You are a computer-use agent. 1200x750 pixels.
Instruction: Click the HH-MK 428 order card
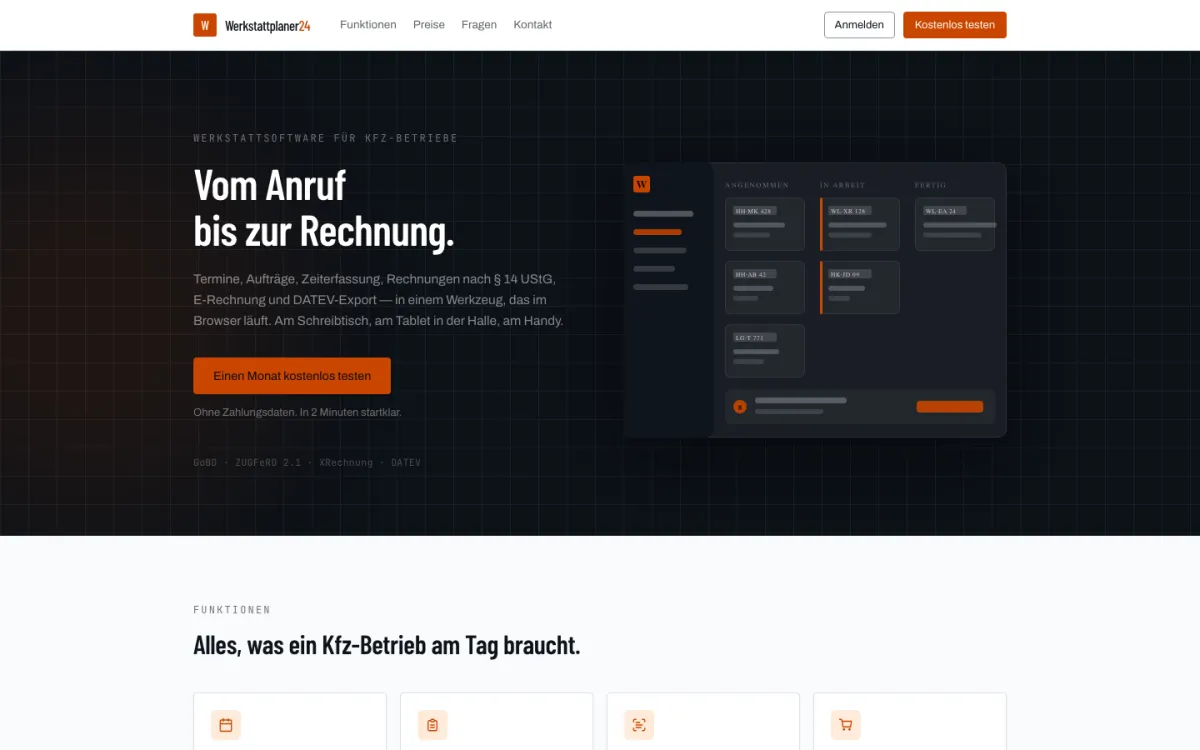(765, 224)
